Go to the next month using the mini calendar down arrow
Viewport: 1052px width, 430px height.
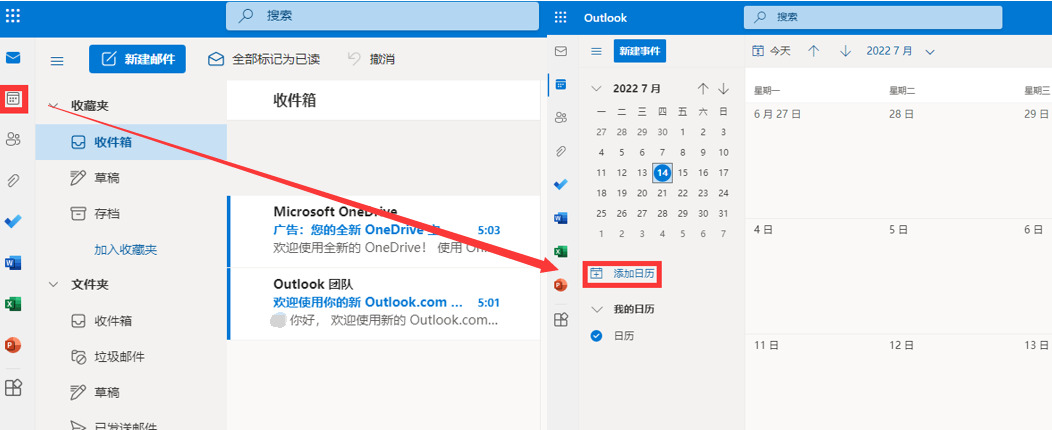(723, 88)
